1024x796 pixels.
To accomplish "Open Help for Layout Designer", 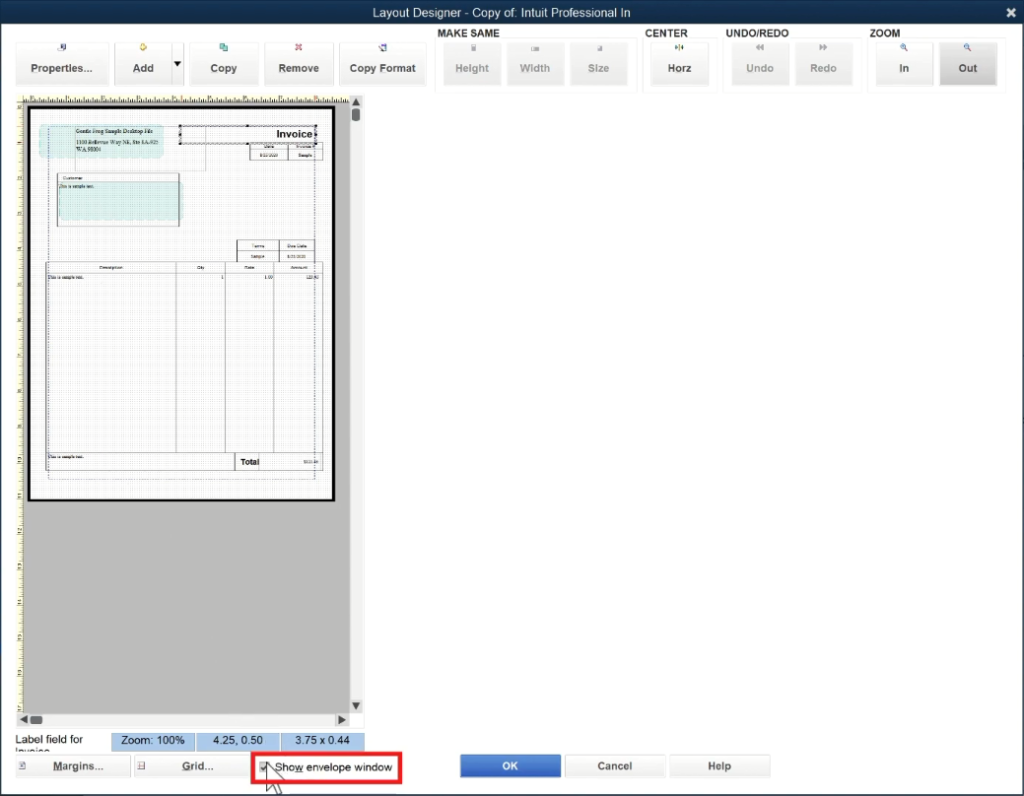I will [x=719, y=765].
